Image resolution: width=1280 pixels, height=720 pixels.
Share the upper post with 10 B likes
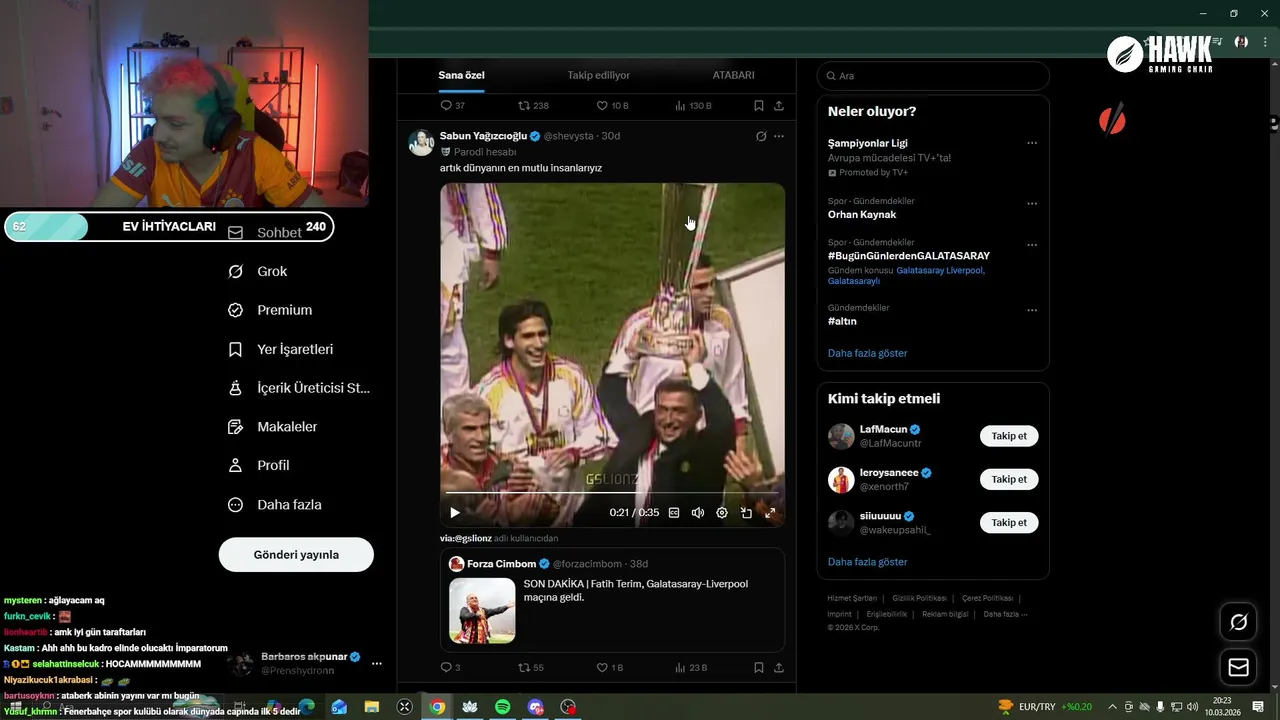[x=779, y=105]
